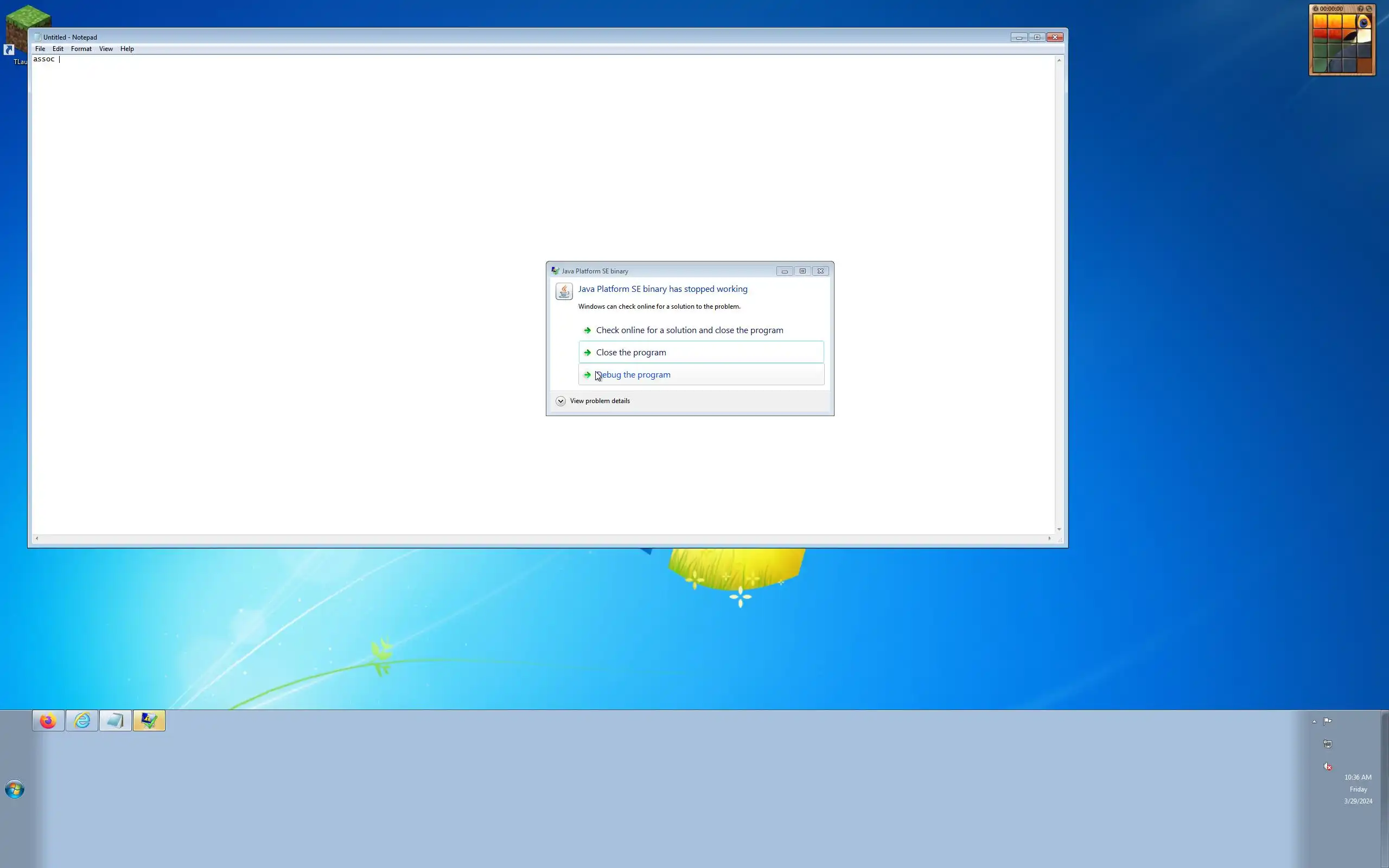Click the Action Center flag icon
This screenshot has height=868, width=1389.
pos(1328,721)
